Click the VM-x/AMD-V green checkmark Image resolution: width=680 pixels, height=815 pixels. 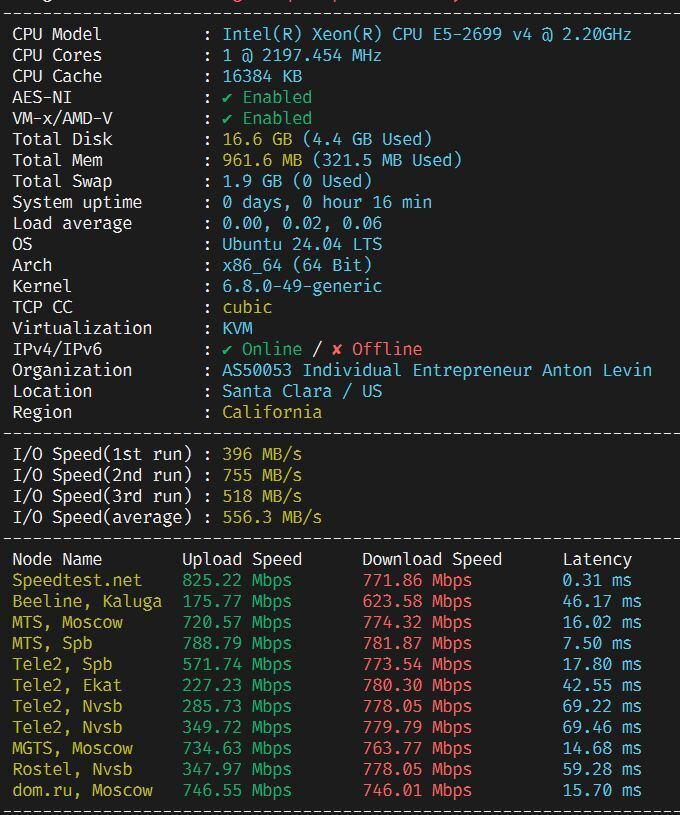coord(228,118)
